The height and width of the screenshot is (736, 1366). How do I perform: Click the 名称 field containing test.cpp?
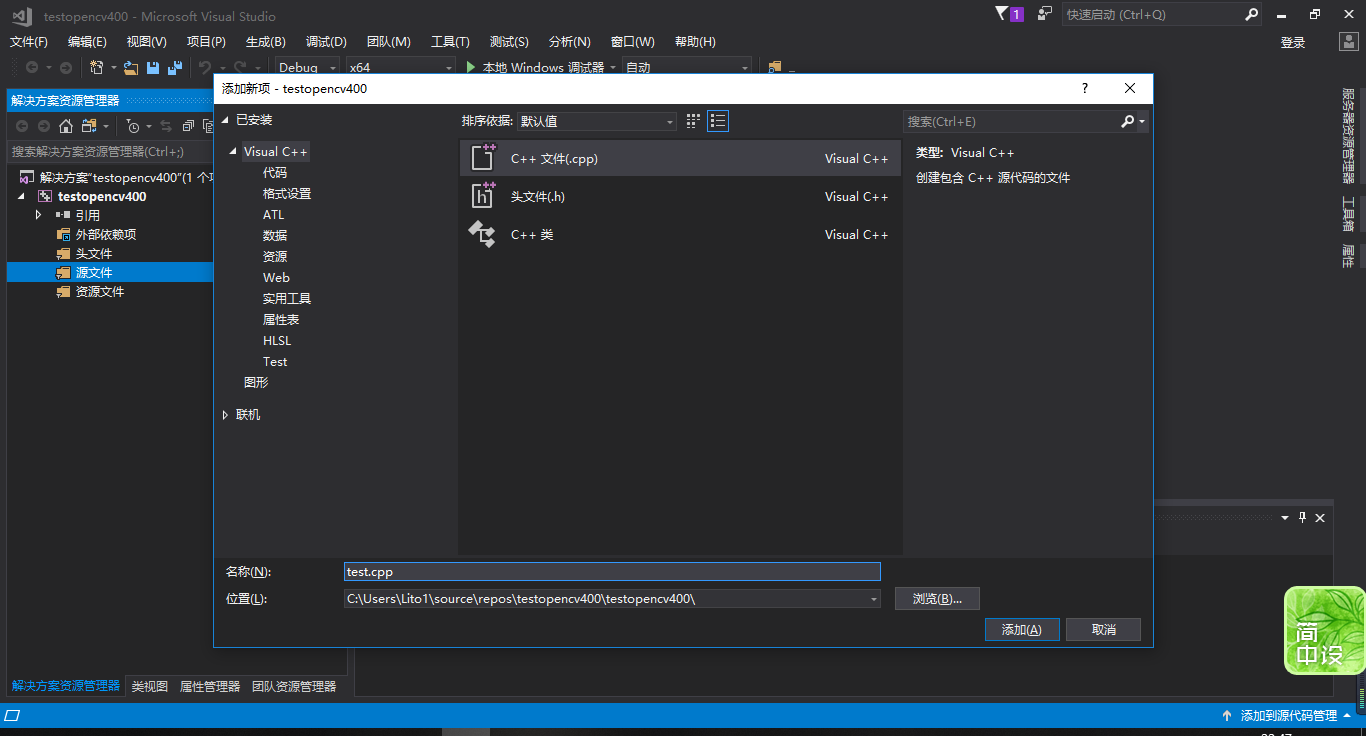tap(612, 571)
